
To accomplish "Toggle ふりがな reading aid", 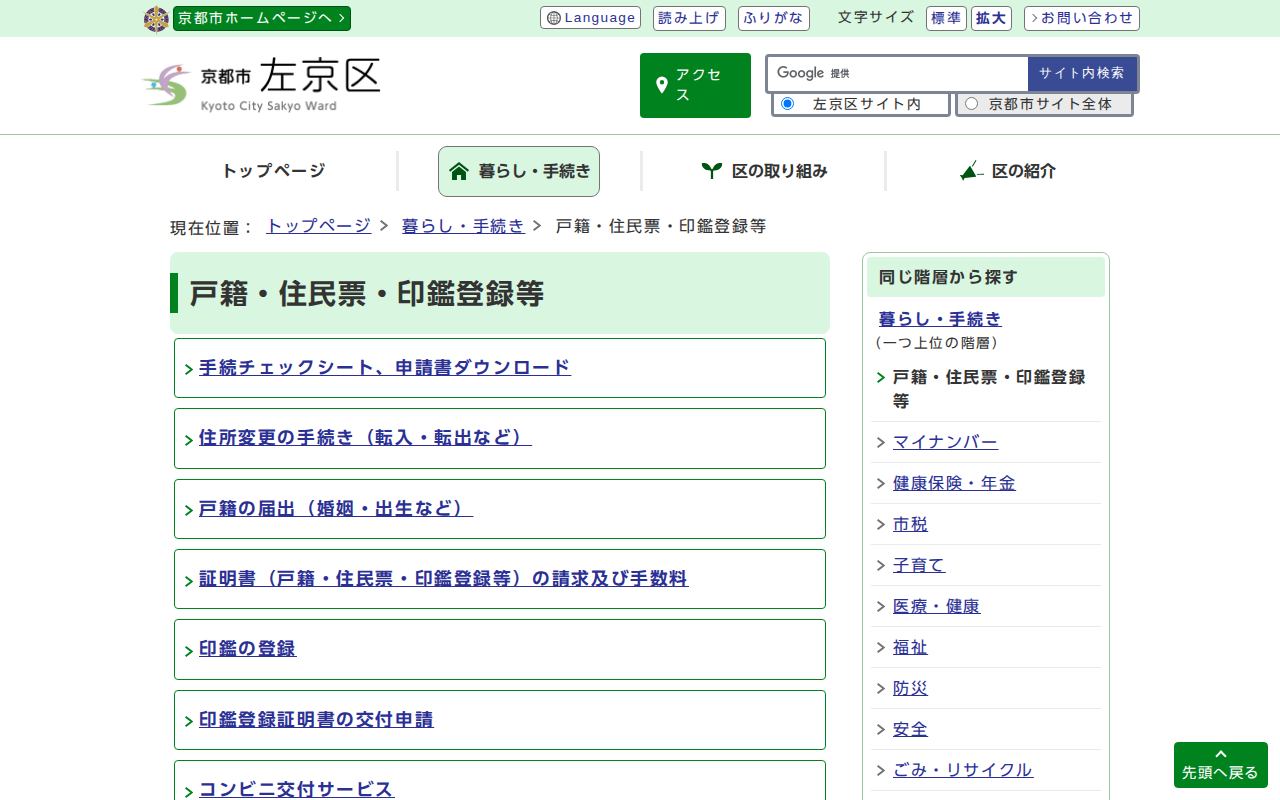I will pos(773,19).
